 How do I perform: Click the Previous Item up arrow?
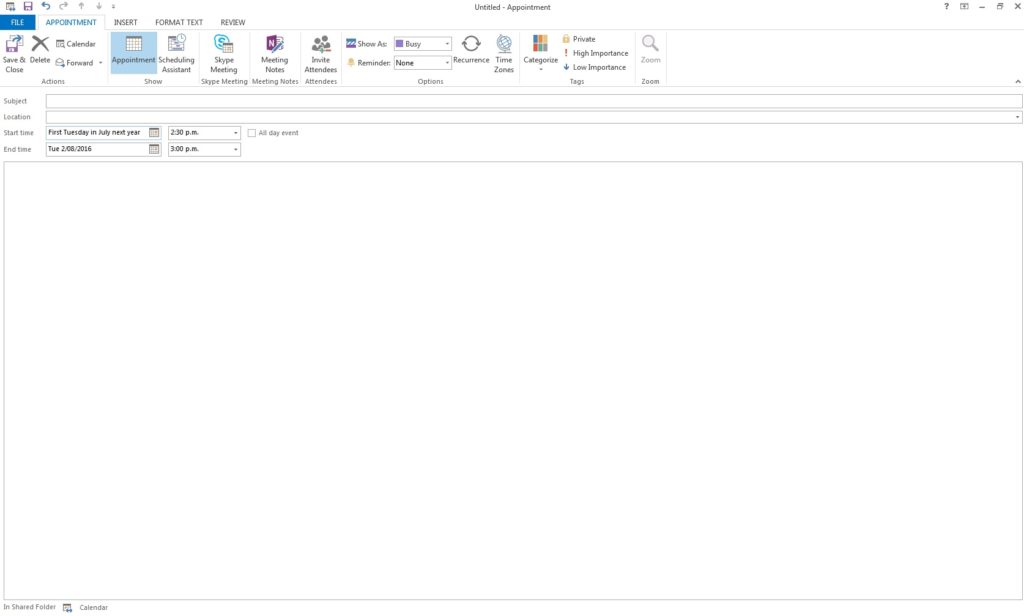coord(82,7)
